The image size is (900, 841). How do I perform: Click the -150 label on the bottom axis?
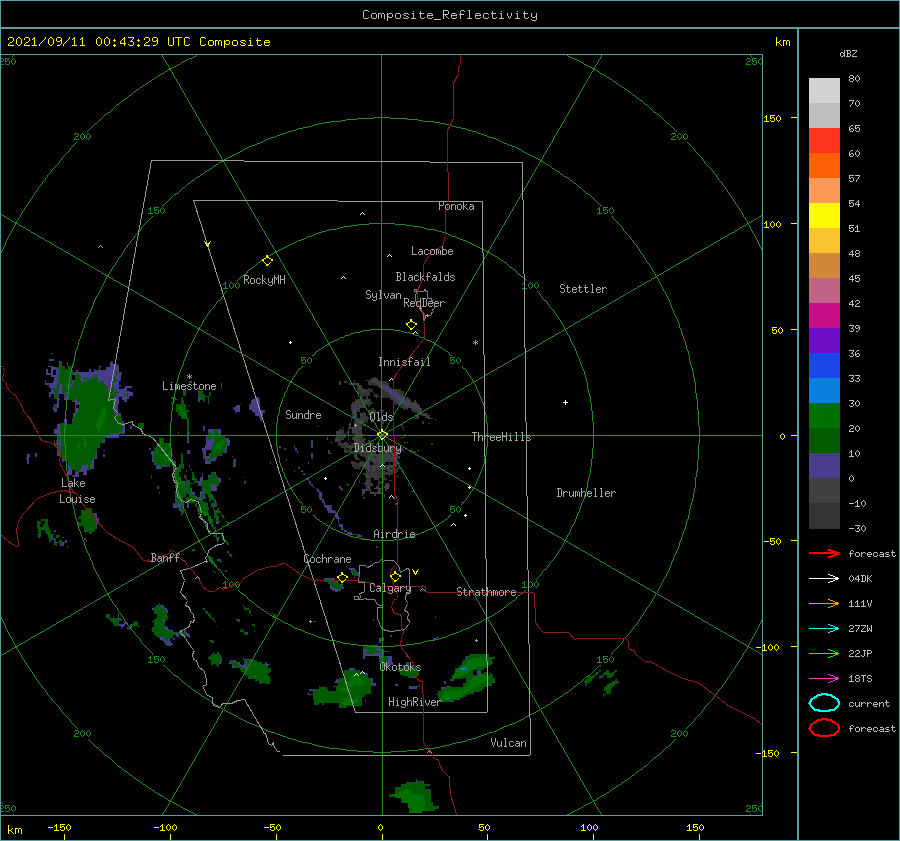59,827
